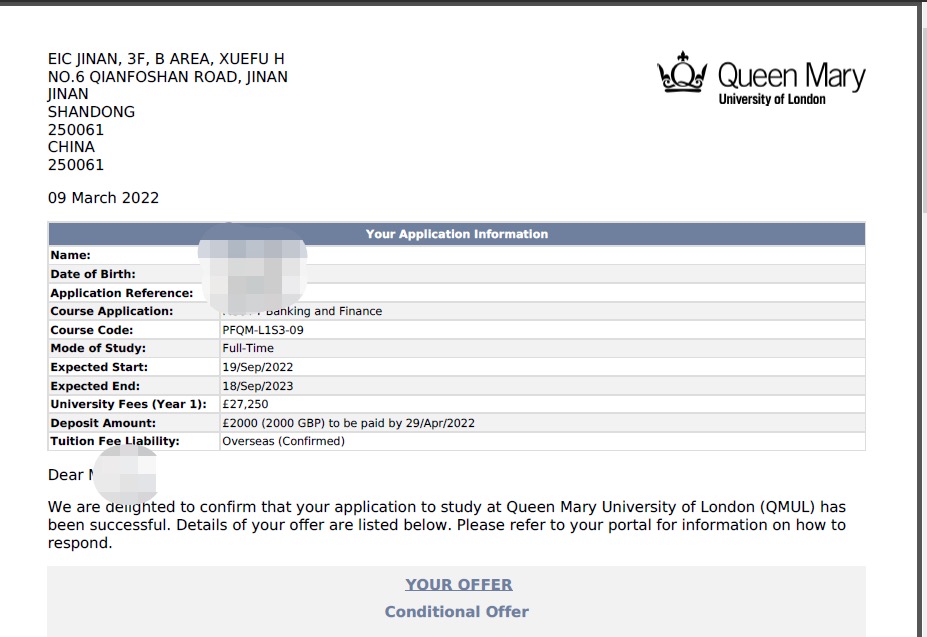Image resolution: width=927 pixels, height=637 pixels.
Task: Click the expected start date 19/Sep/2022
Action: pos(257,367)
